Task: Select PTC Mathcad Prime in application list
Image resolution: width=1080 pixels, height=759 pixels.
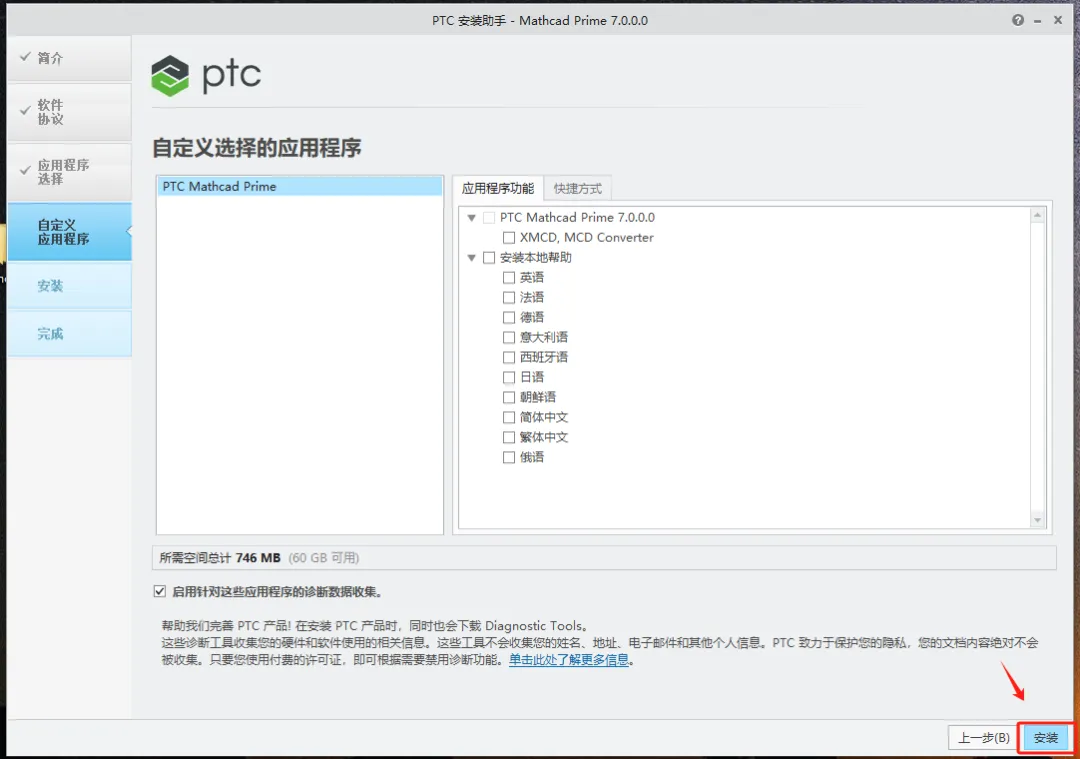Action: (x=300, y=187)
